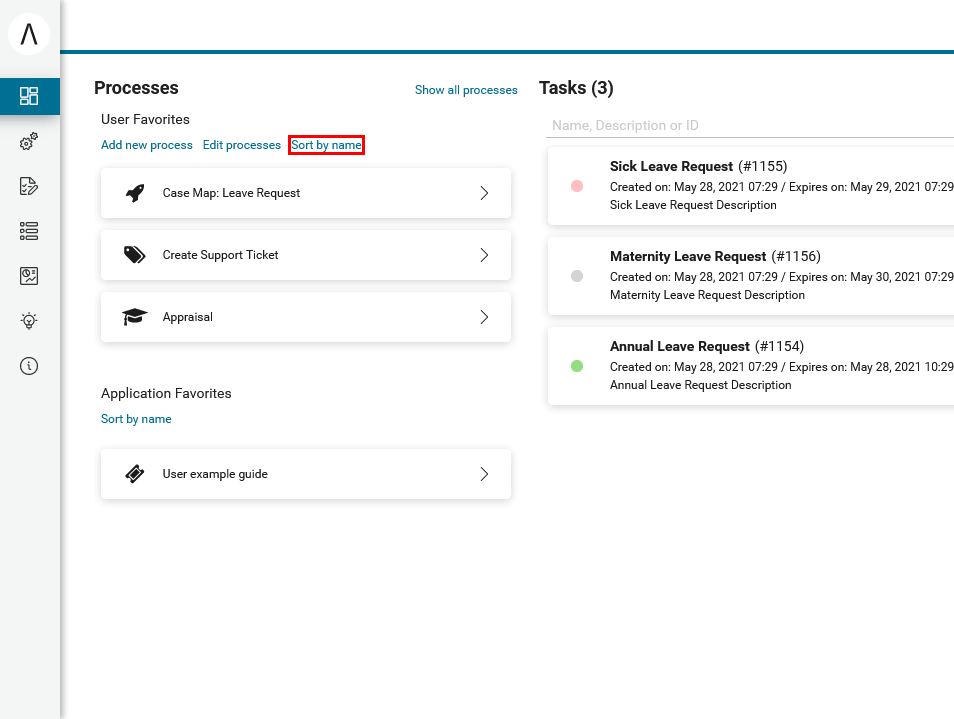This screenshot has width=954, height=719.
Task: Click Maternity Leave Request Description text
Action: click(x=707, y=295)
